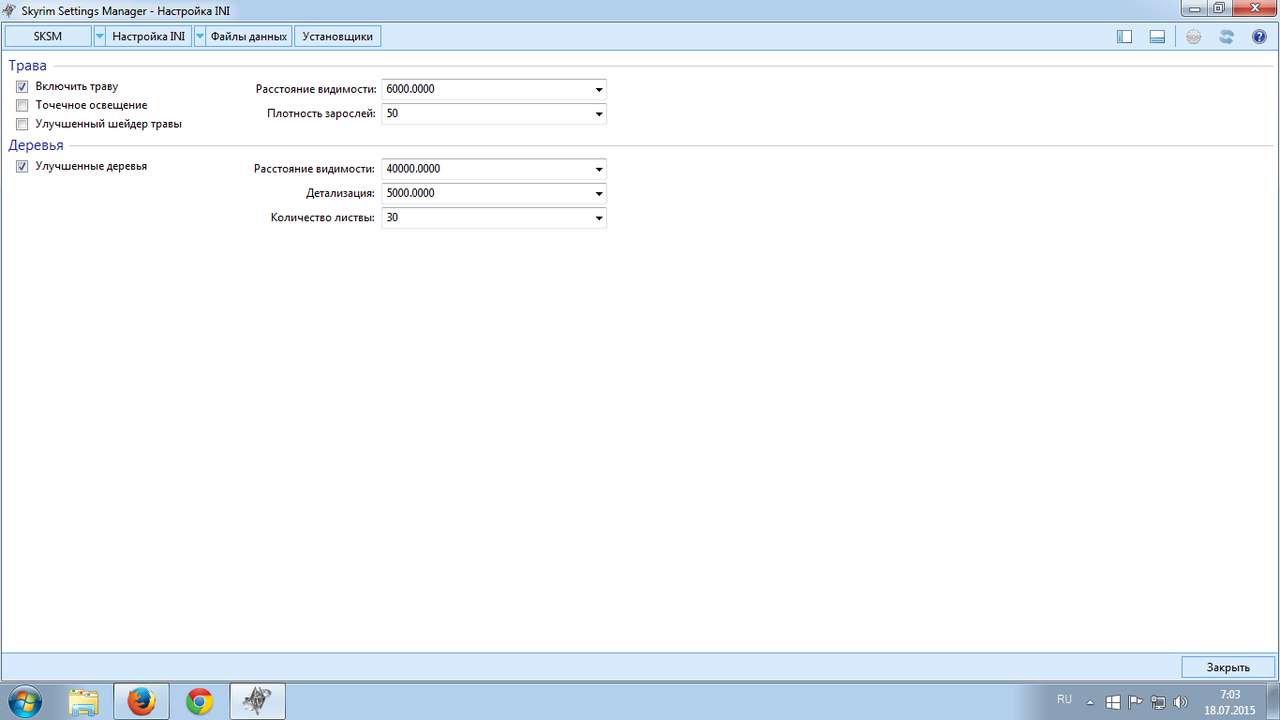This screenshot has height=720, width=1280.
Task: Click the Windows 10 upgrade tray icon
Action: point(1113,702)
